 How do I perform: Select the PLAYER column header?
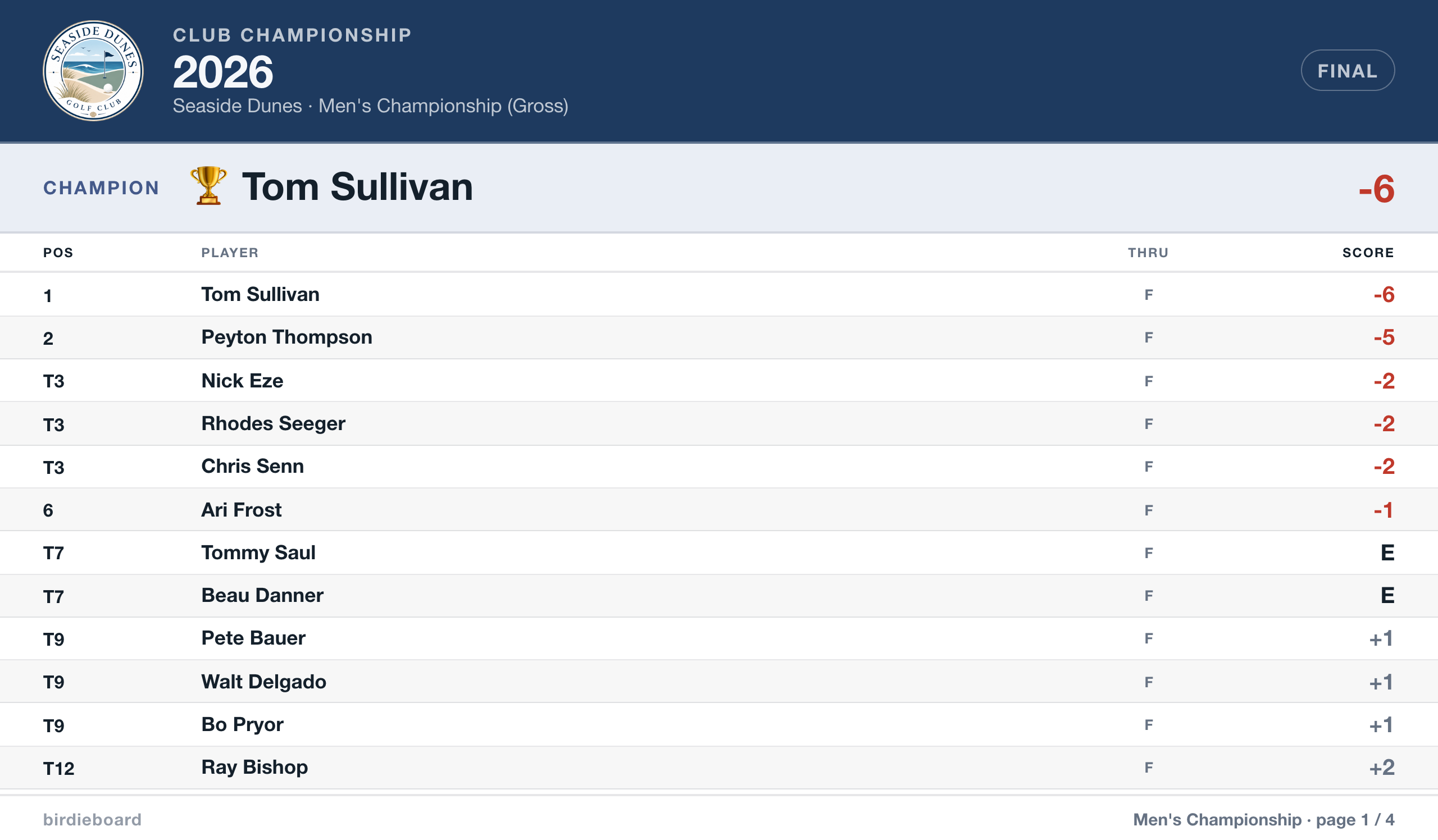point(230,253)
